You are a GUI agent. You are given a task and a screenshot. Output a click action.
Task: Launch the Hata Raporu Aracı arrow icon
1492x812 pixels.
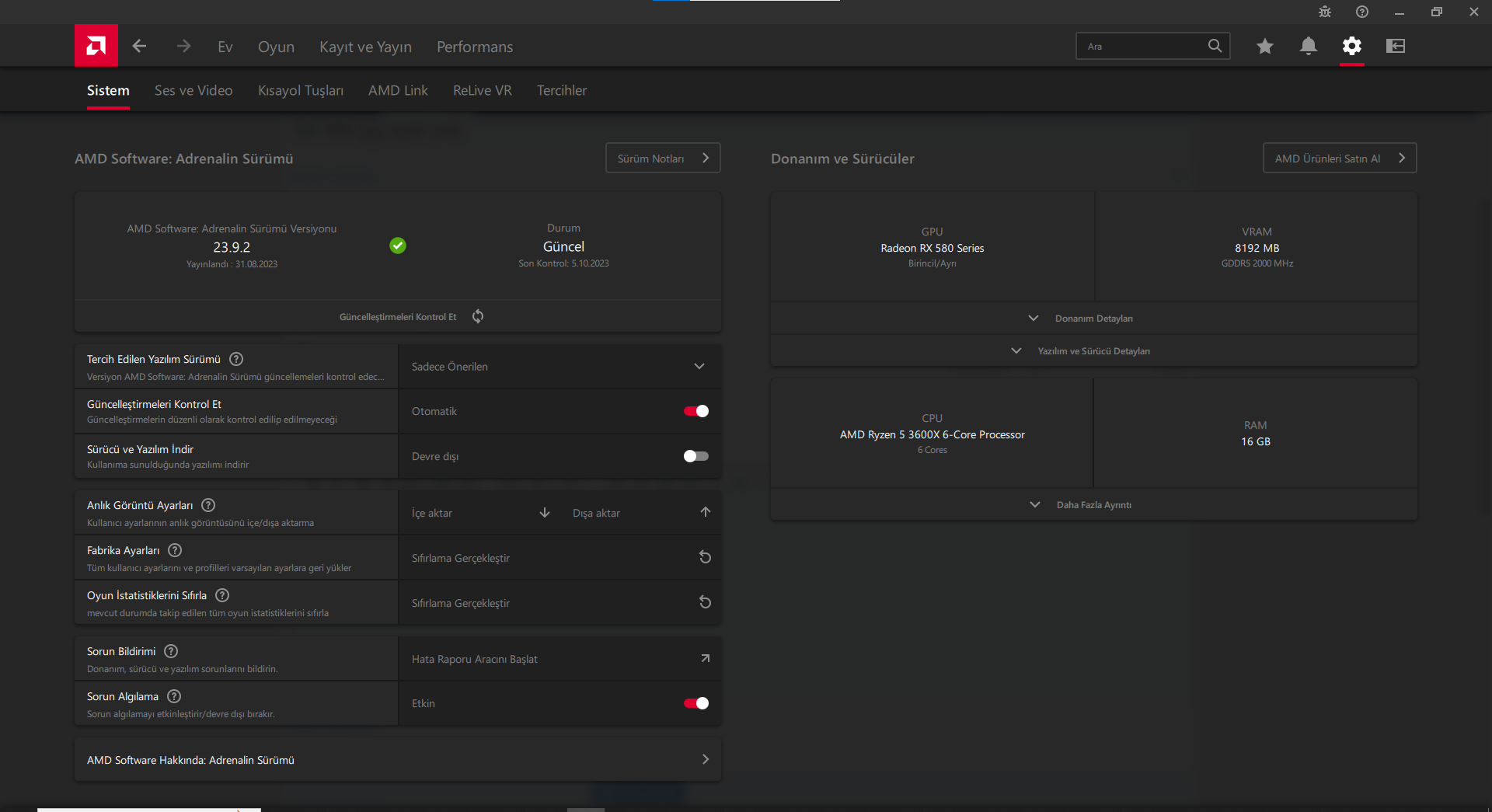click(x=706, y=658)
